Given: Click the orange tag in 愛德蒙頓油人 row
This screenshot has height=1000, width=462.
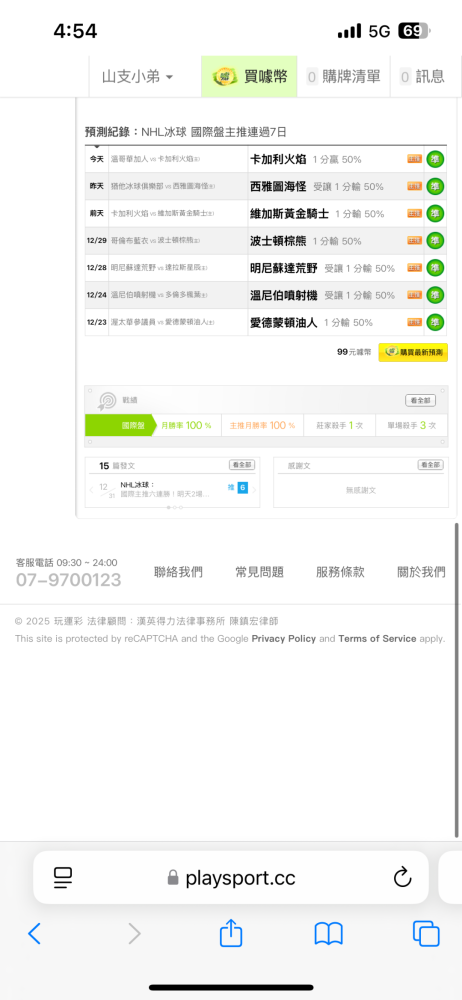Looking at the screenshot, I should [415, 322].
